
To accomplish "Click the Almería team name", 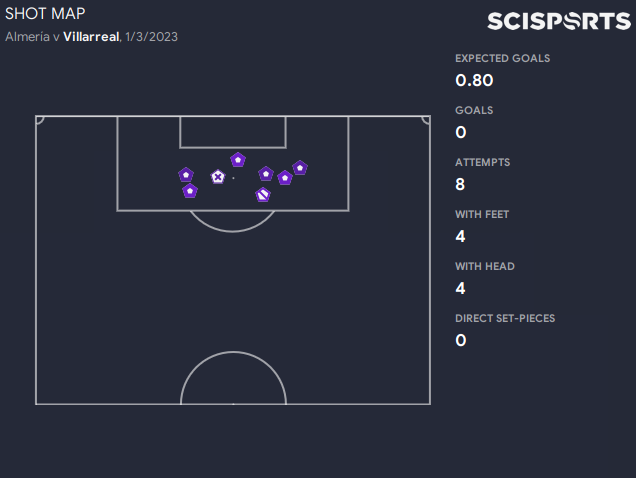I will [28, 36].
